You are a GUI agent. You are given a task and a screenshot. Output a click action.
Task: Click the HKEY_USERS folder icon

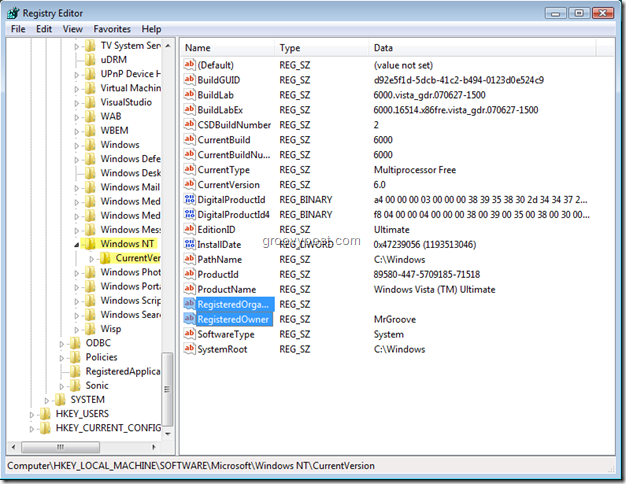coord(46,414)
